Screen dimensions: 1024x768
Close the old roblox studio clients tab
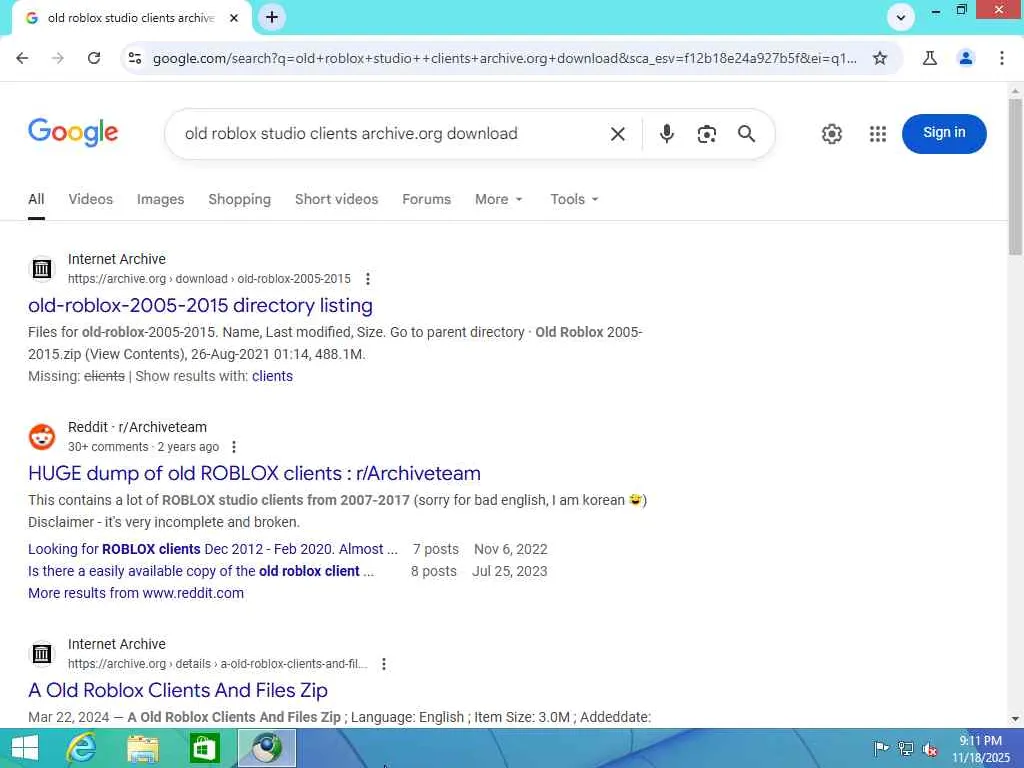pyautogui.click(x=234, y=18)
